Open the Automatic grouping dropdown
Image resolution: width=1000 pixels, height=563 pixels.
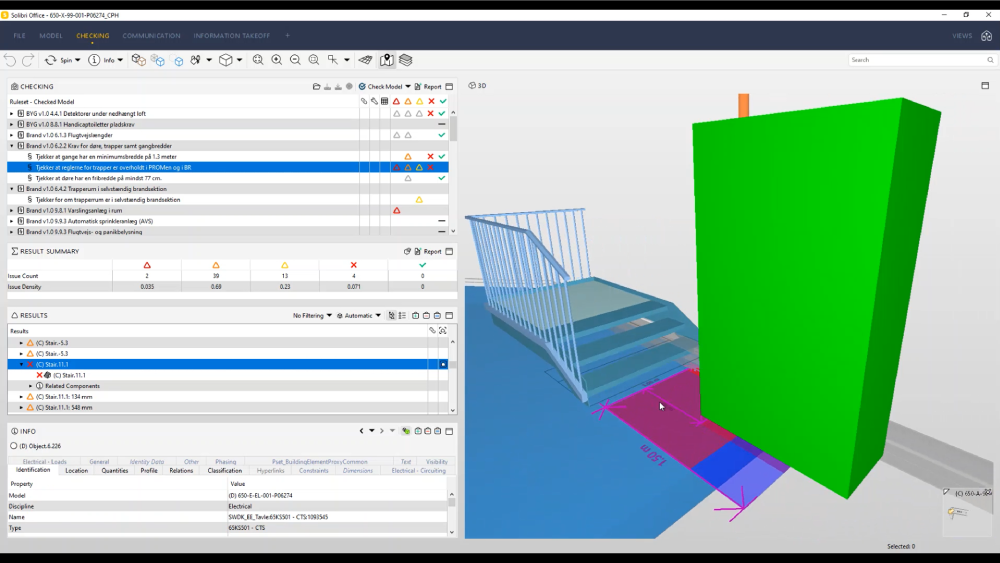358,316
